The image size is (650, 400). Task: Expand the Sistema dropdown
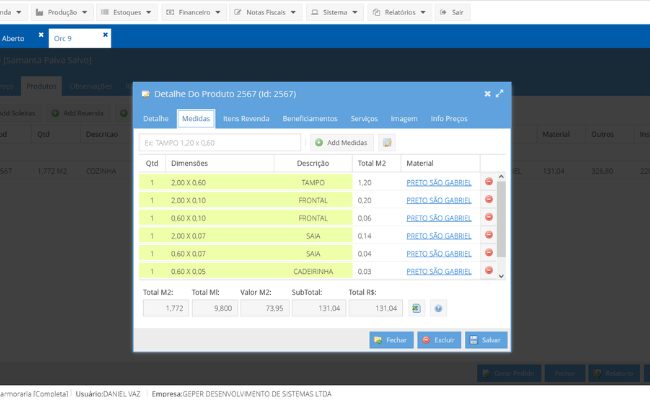(335, 12)
